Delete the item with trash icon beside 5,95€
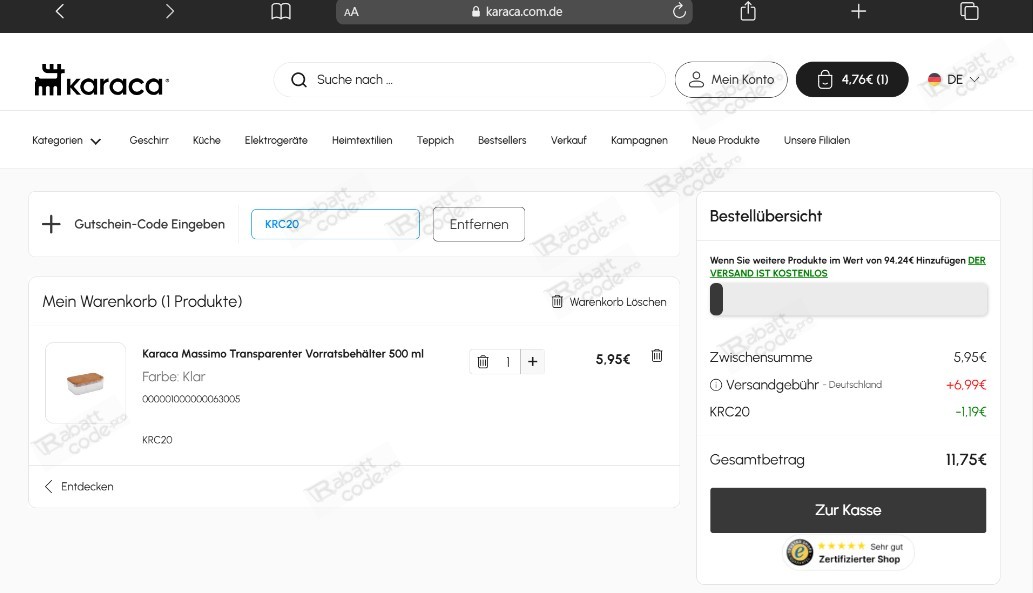The width and height of the screenshot is (1033, 593). 657,356
